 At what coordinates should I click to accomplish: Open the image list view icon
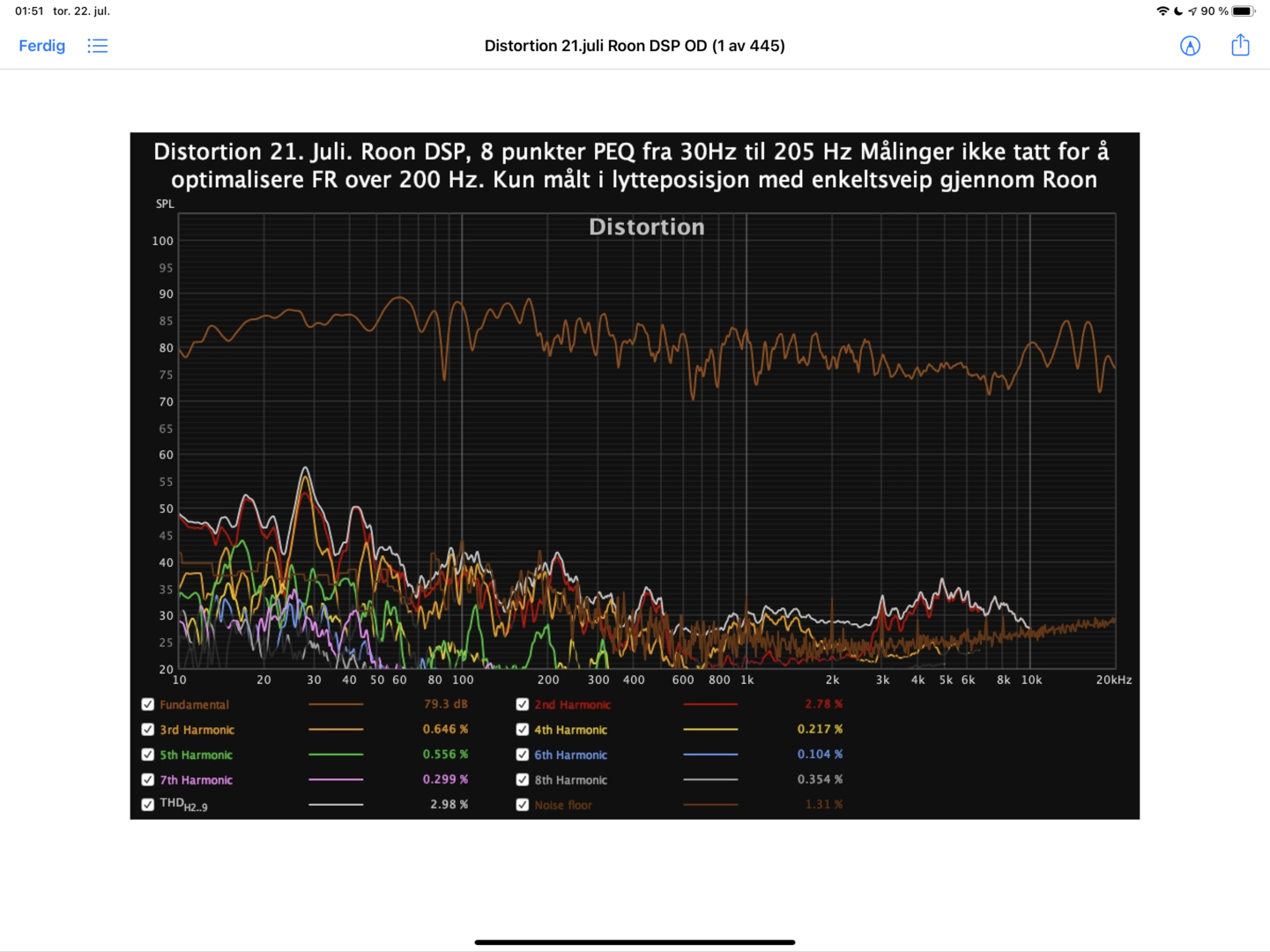coord(98,46)
